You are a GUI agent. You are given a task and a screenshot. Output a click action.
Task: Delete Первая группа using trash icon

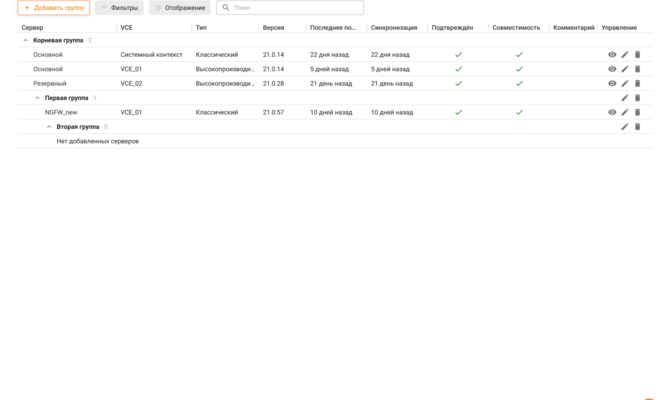point(637,98)
